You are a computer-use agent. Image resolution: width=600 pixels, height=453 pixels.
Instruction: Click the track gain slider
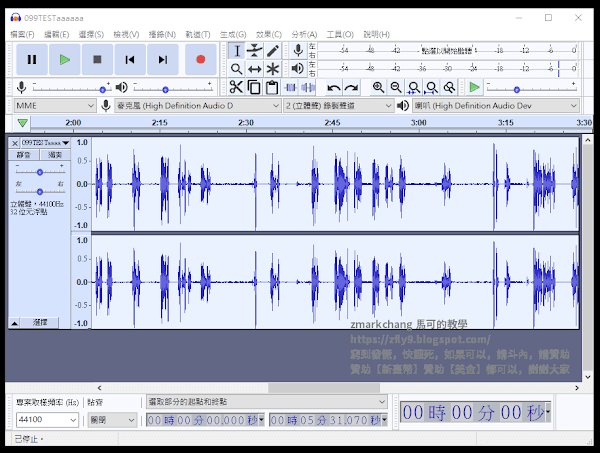(40, 172)
